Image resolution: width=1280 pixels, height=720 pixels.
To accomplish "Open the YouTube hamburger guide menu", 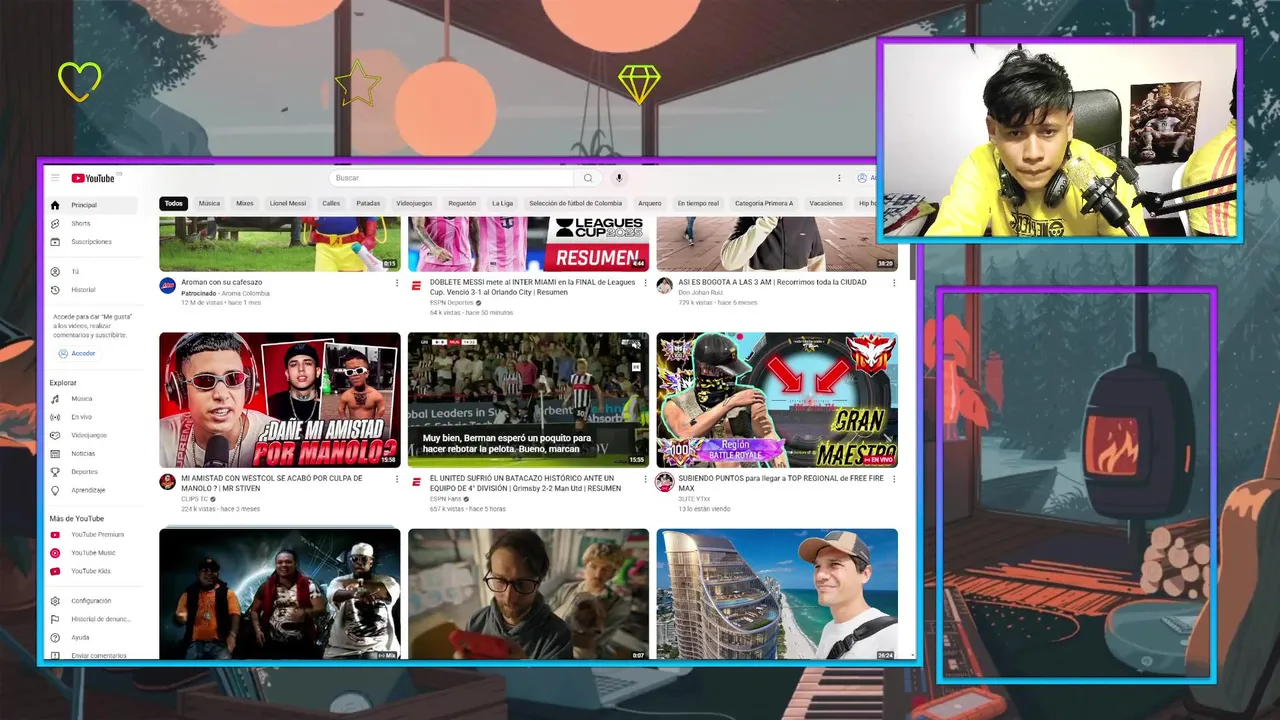I will [55, 178].
